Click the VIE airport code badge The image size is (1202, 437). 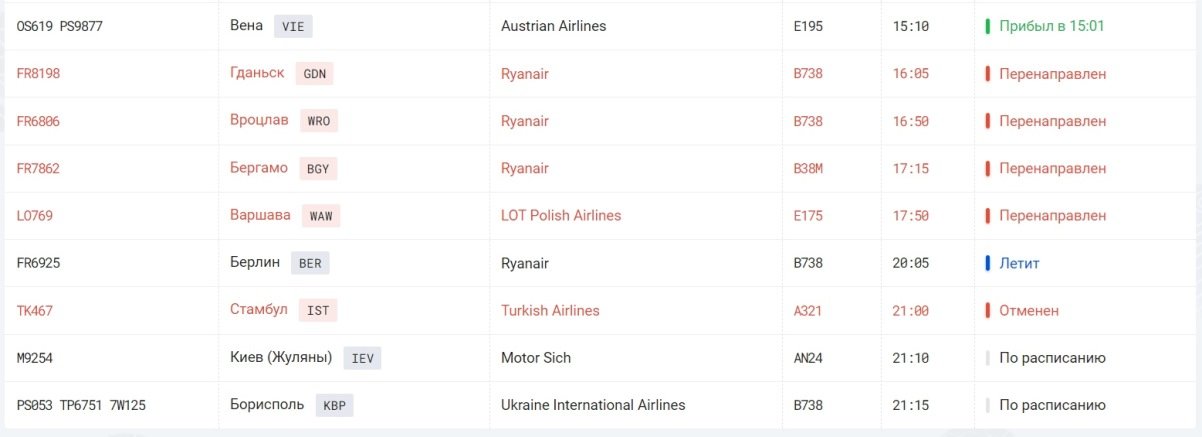coord(293,26)
